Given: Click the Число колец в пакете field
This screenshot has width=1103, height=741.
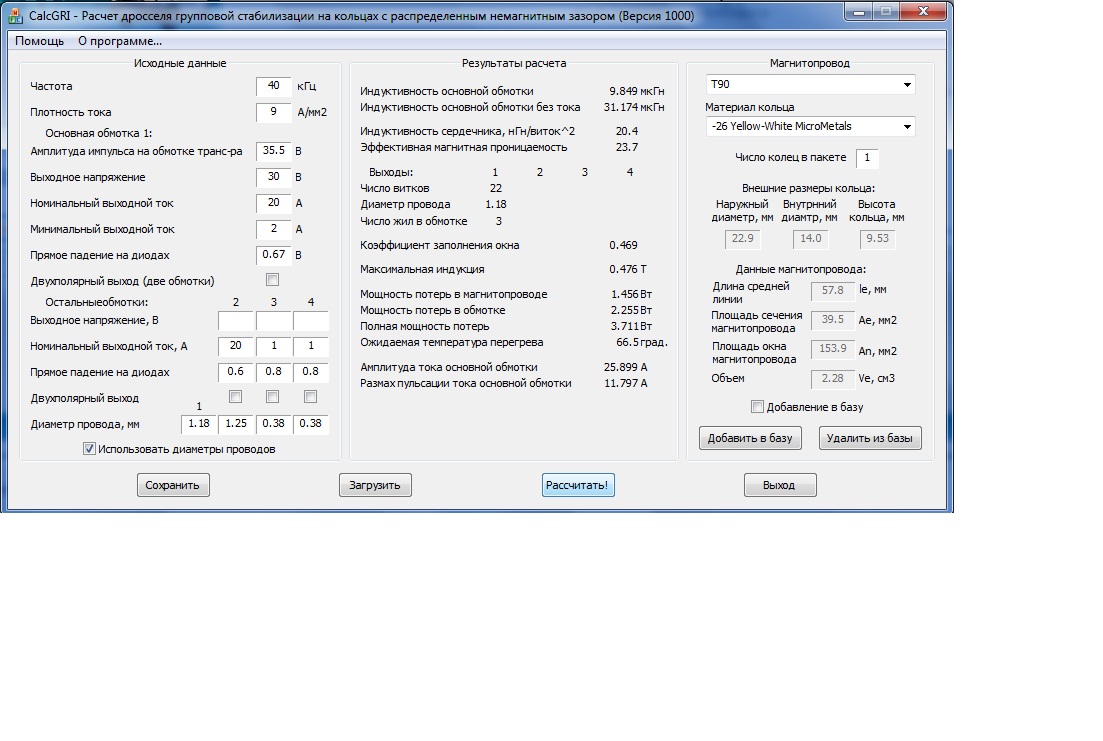Looking at the screenshot, I should (x=867, y=158).
